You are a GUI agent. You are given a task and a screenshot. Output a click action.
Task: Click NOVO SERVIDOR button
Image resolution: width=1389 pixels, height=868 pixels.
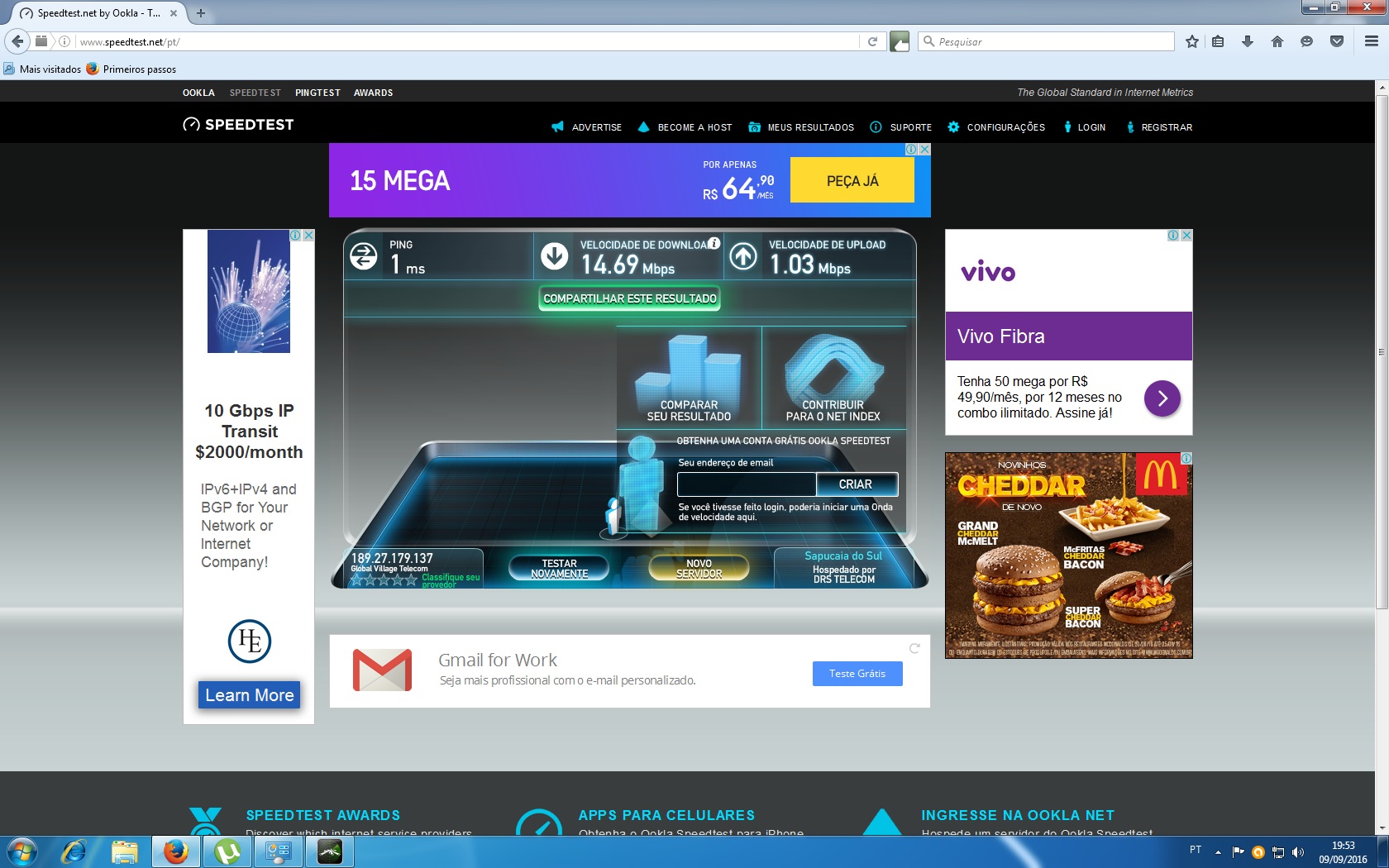coord(699,569)
